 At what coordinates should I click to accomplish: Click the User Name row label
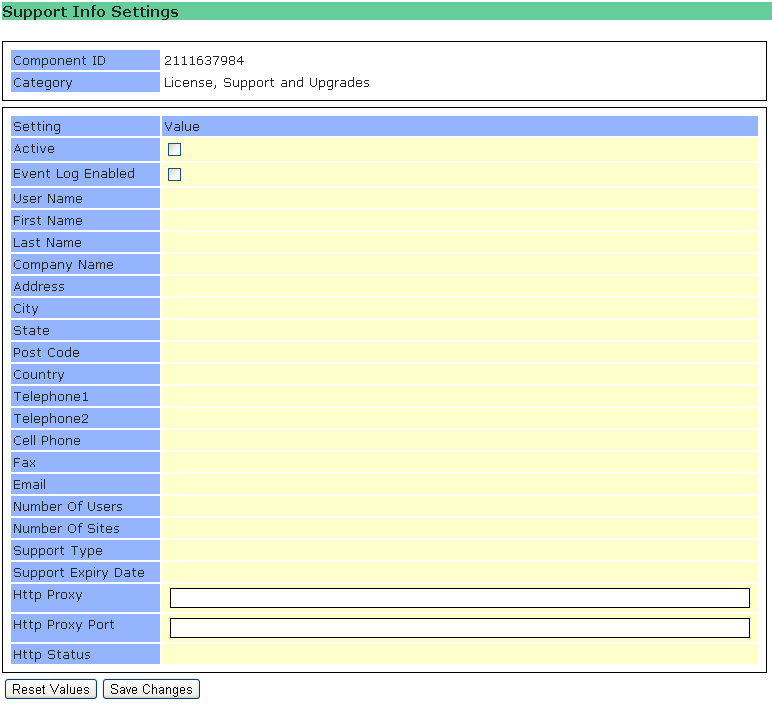click(48, 199)
